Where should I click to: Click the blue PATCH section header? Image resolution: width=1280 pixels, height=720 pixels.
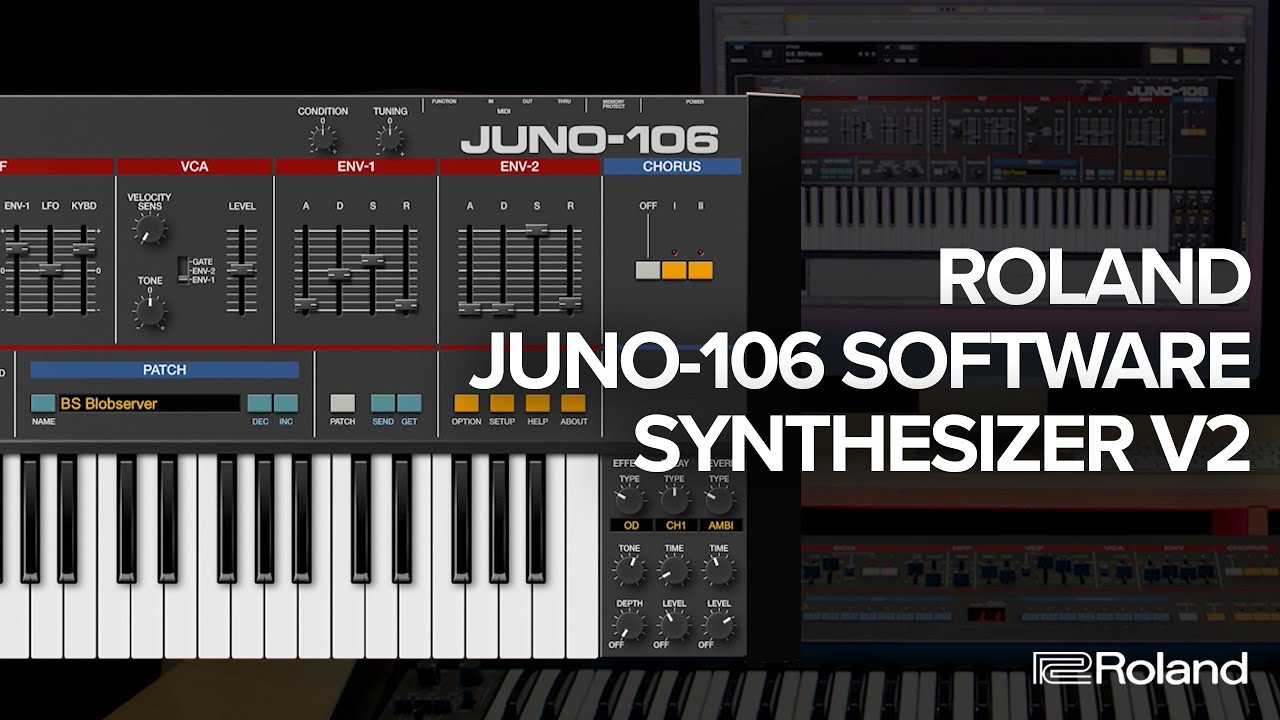click(x=164, y=370)
